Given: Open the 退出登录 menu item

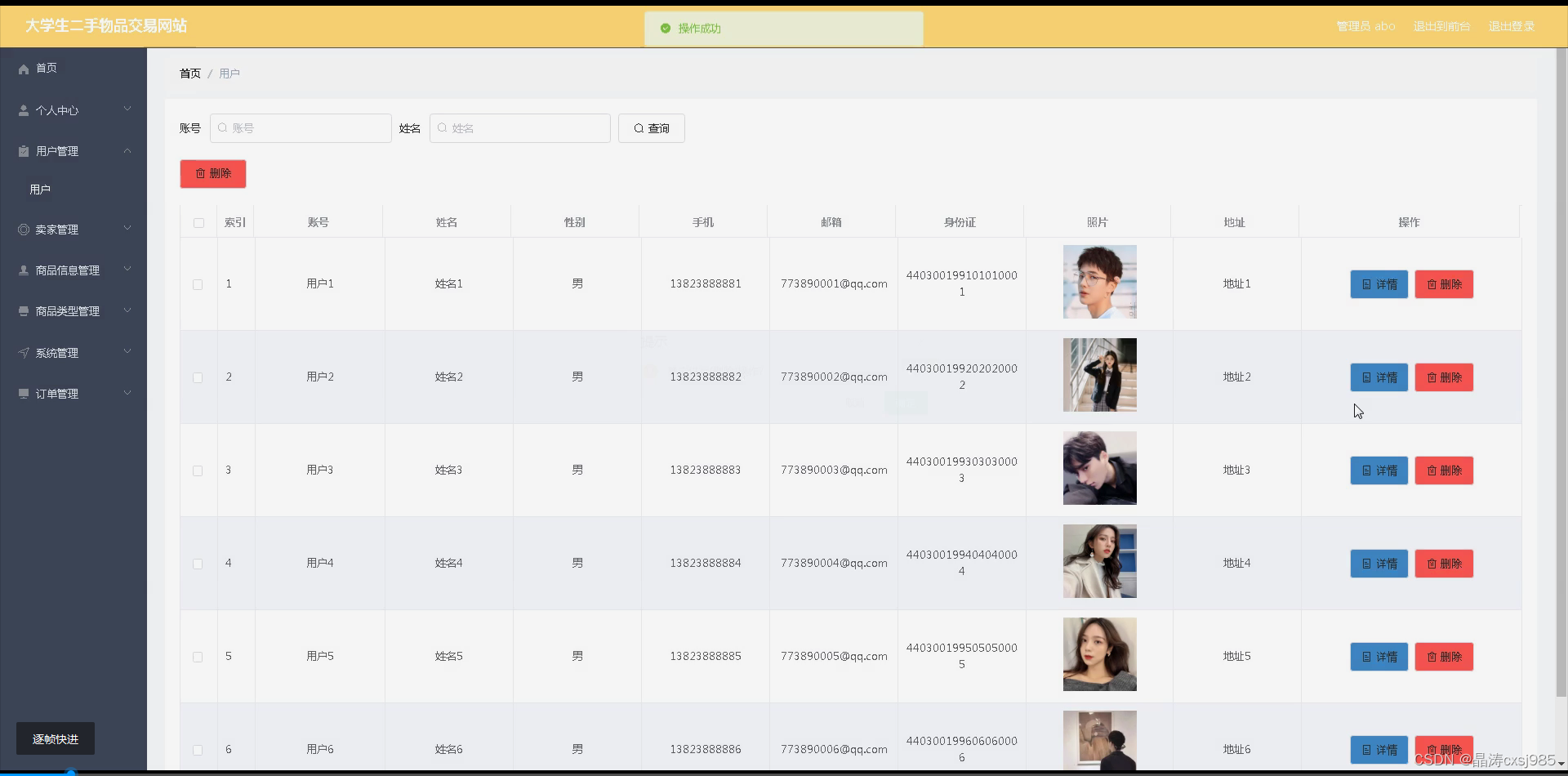Looking at the screenshot, I should pyautogui.click(x=1511, y=25).
